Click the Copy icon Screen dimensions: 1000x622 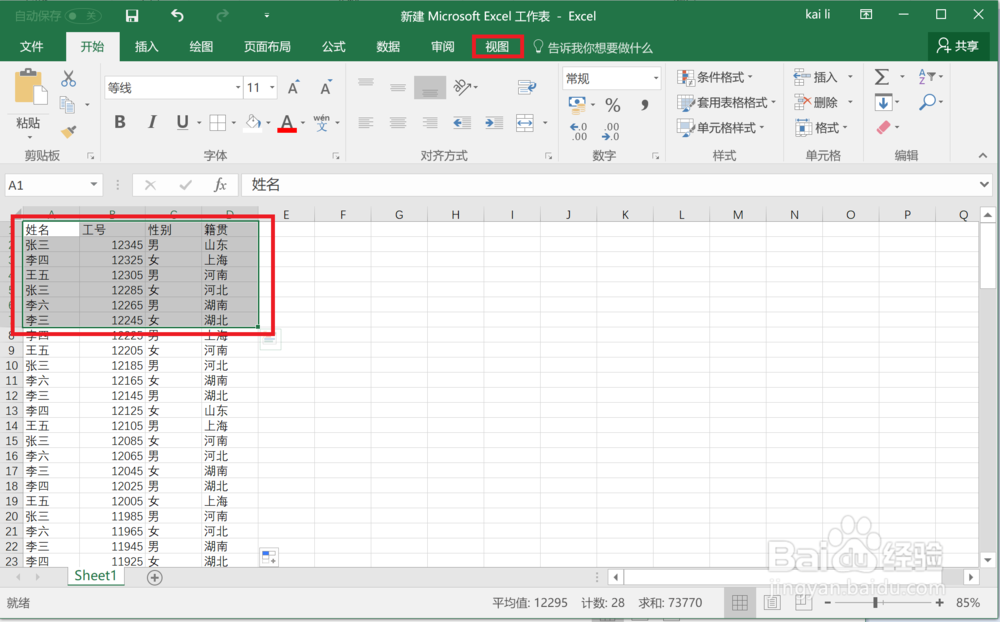pos(67,104)
